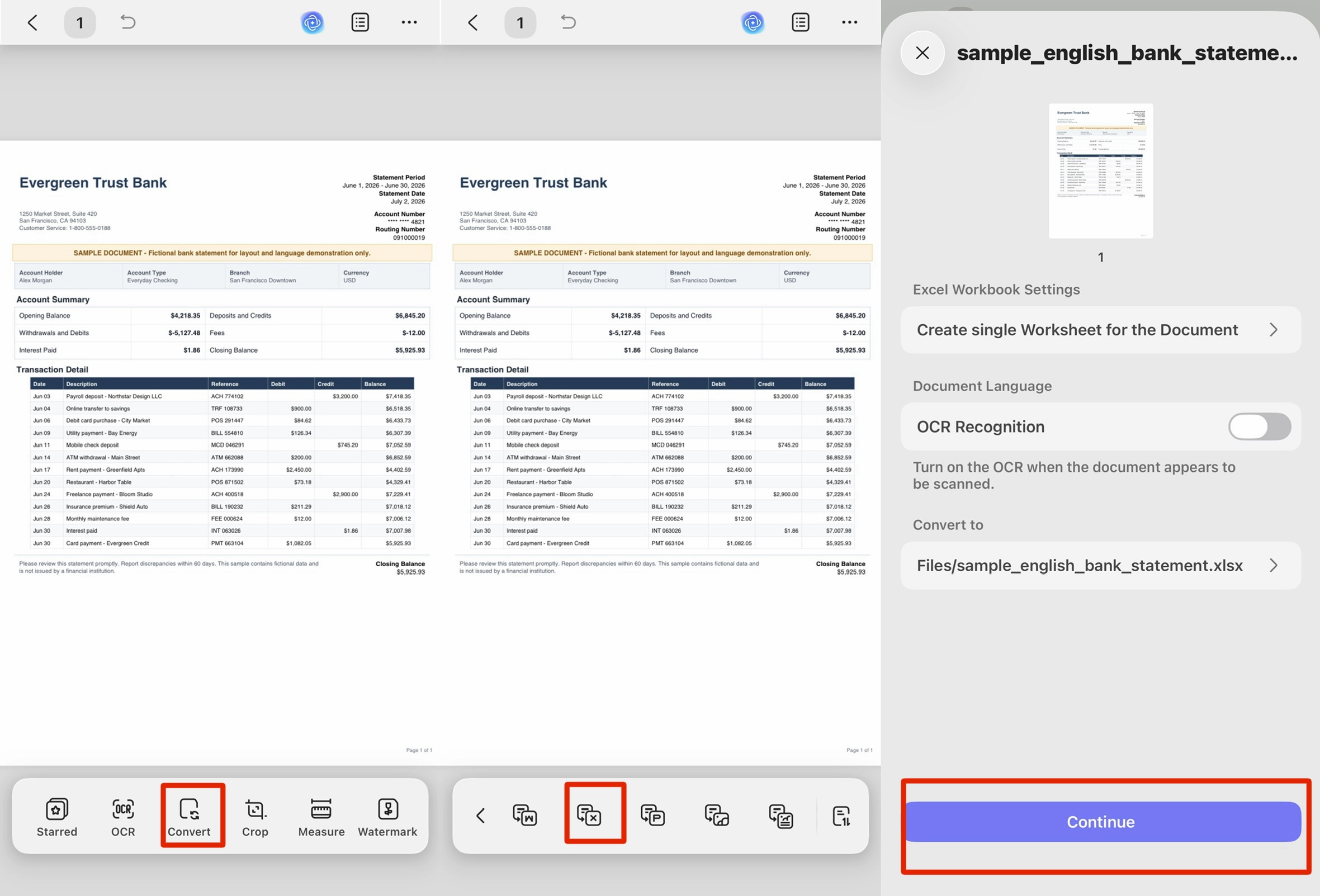1320x896 pixels.
Task: Tap 'Page 1 of 1' footer in middle panel
Action: (x=859, y=750)
